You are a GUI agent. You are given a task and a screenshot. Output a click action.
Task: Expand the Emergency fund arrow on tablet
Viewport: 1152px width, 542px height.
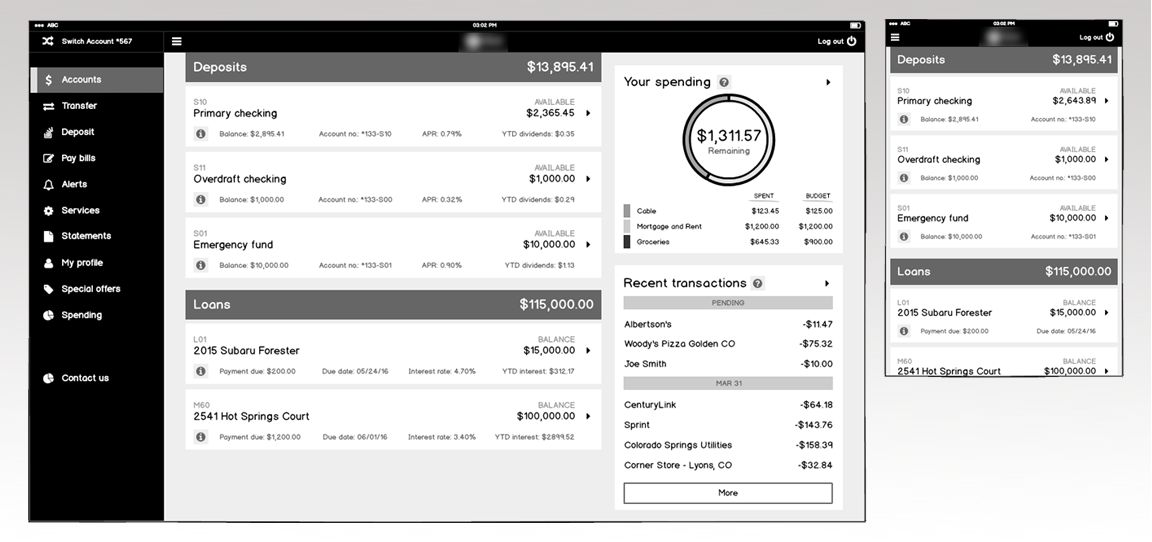(x=588, y=245)
